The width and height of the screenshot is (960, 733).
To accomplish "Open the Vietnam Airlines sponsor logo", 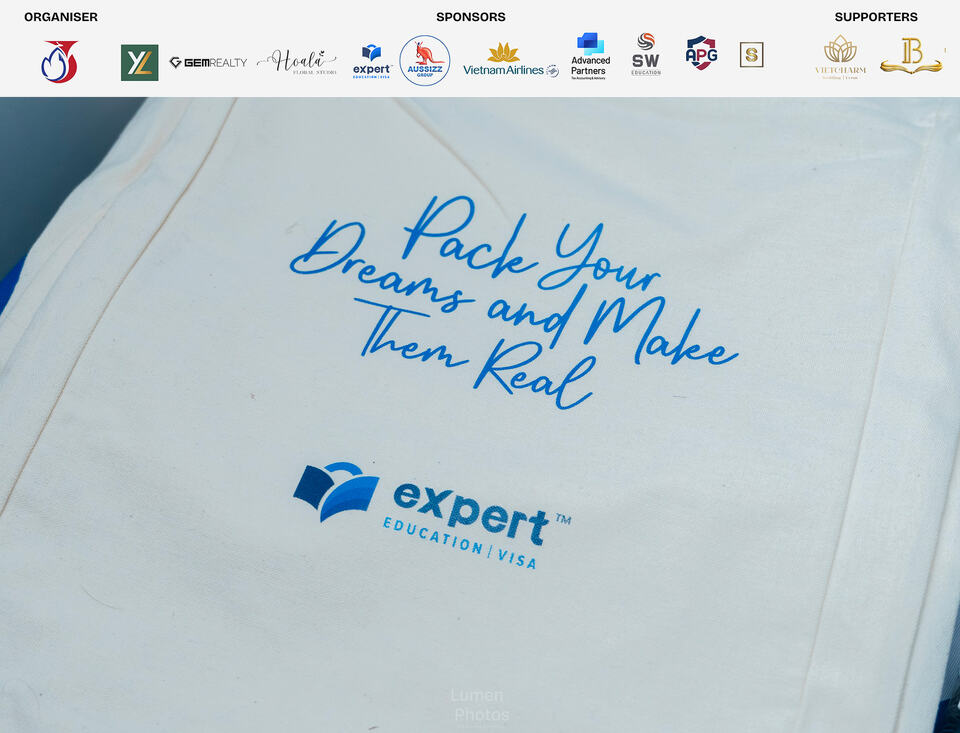I will point(511,61).
